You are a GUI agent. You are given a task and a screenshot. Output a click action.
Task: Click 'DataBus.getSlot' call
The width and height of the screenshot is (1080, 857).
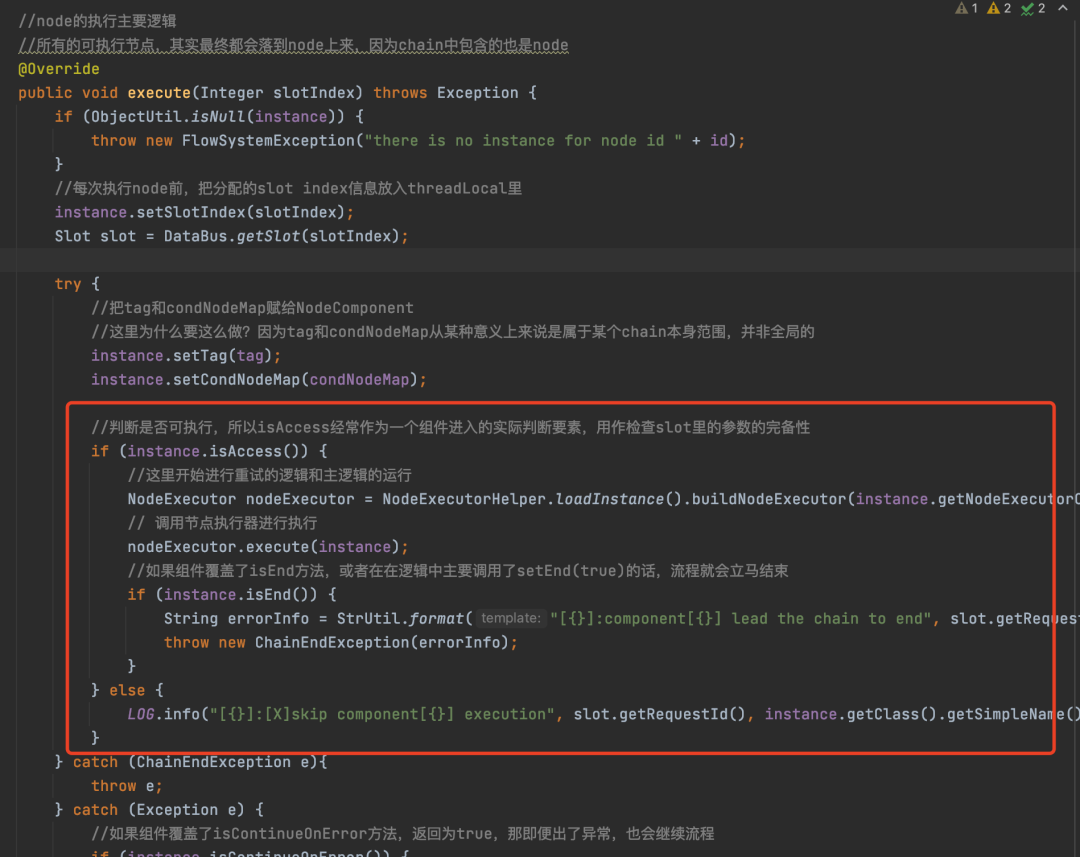click(x=231, y=236)
